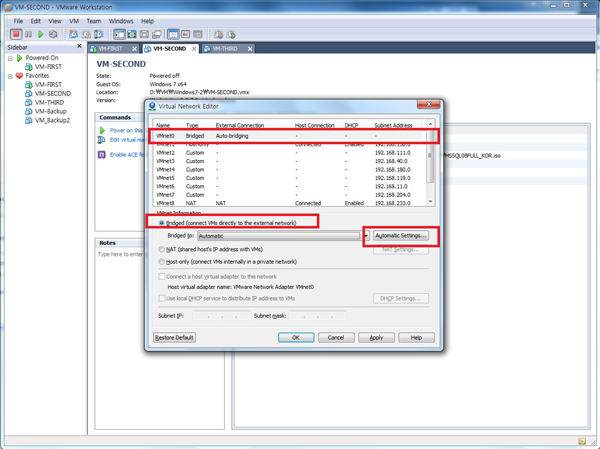Click the Revert to Snapshot toolbar icon

[x=86, y=34]
